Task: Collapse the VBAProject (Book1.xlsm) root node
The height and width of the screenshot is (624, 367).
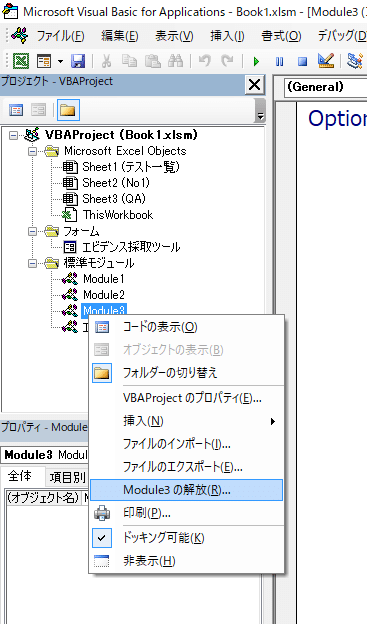Action: [14, 135]
